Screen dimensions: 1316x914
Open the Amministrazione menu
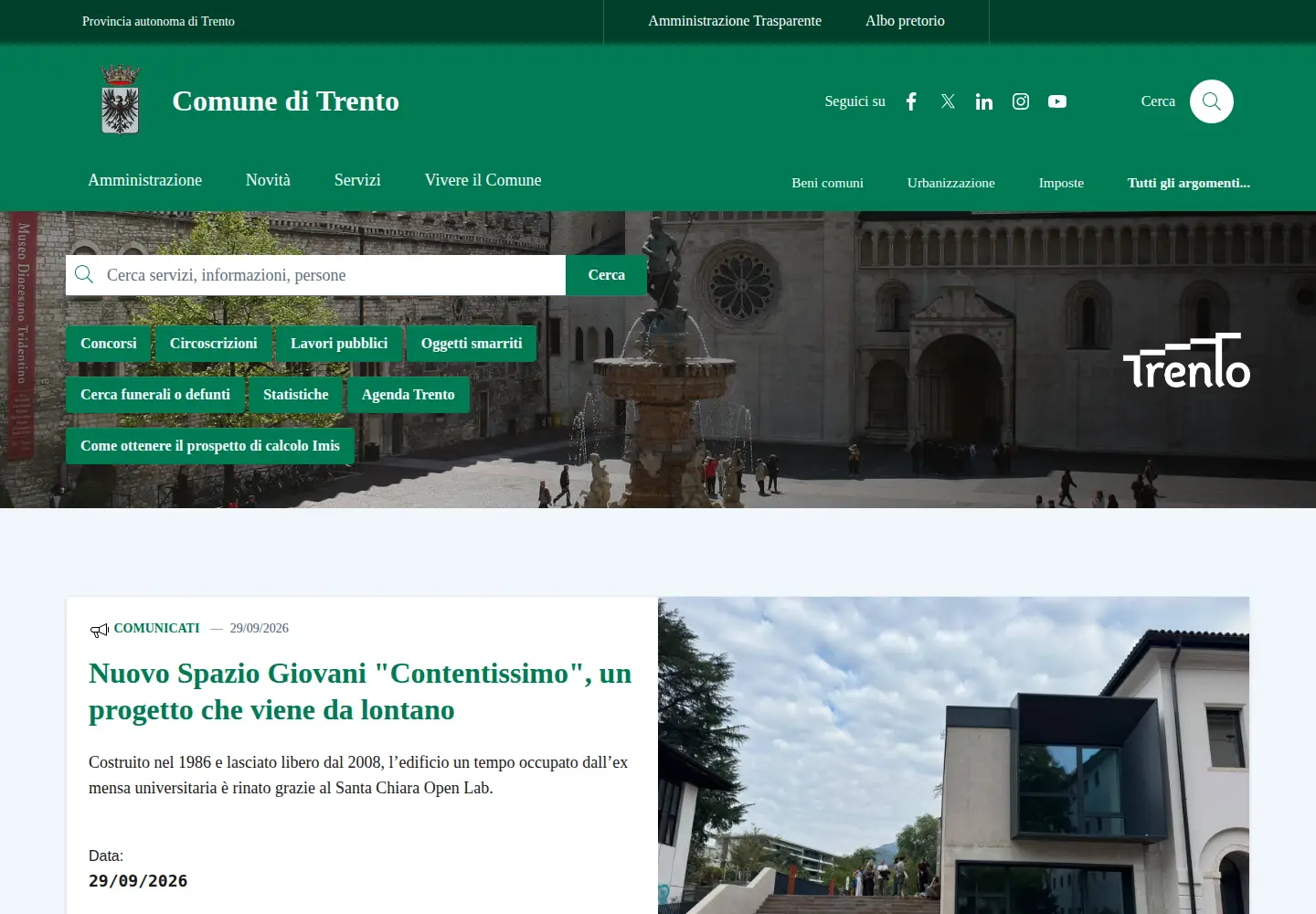pyautogui.click(x=144, y=180)
